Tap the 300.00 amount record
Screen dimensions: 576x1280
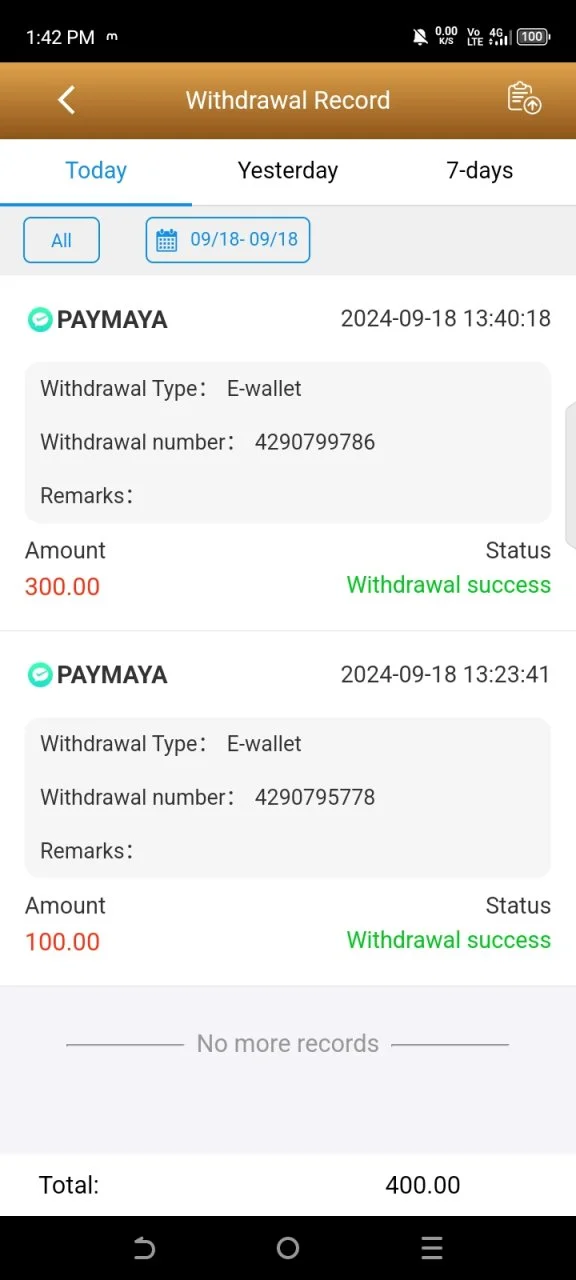coord(62,586)
